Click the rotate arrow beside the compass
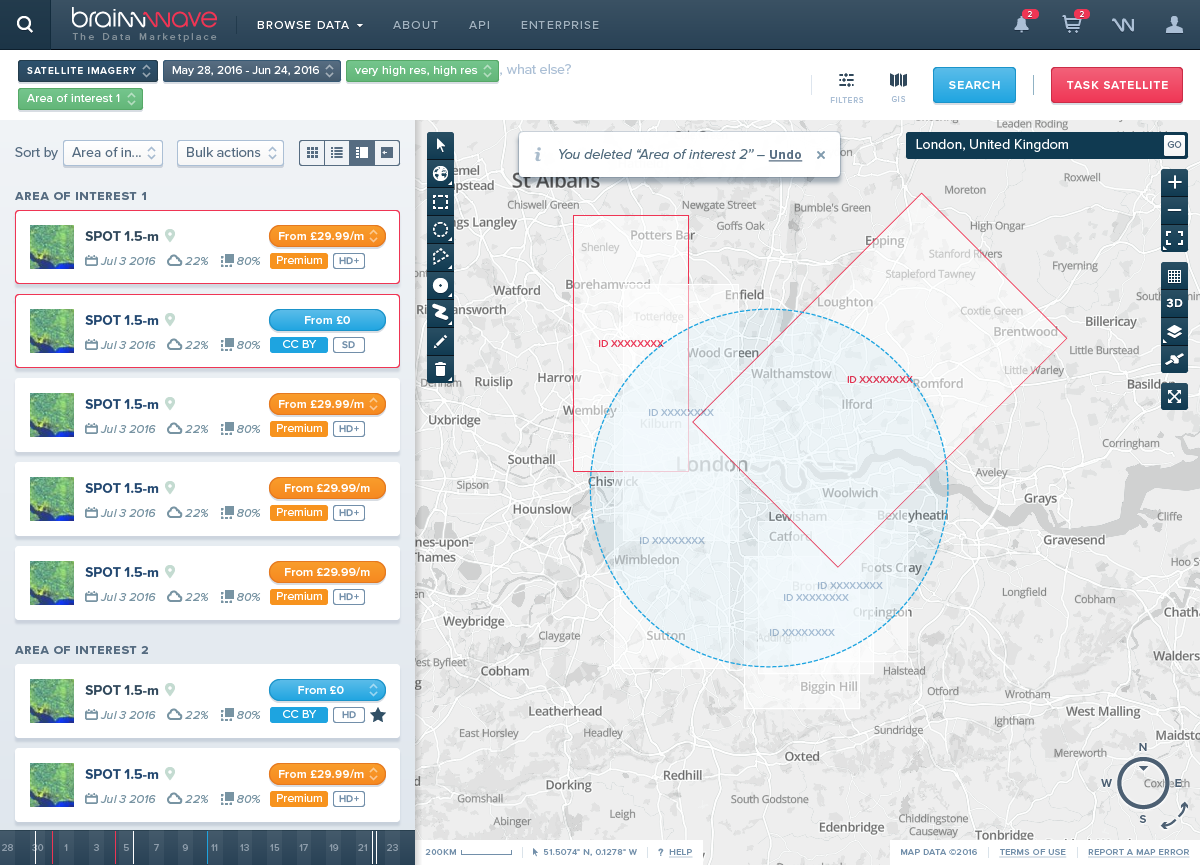 tap(1175, 817)
